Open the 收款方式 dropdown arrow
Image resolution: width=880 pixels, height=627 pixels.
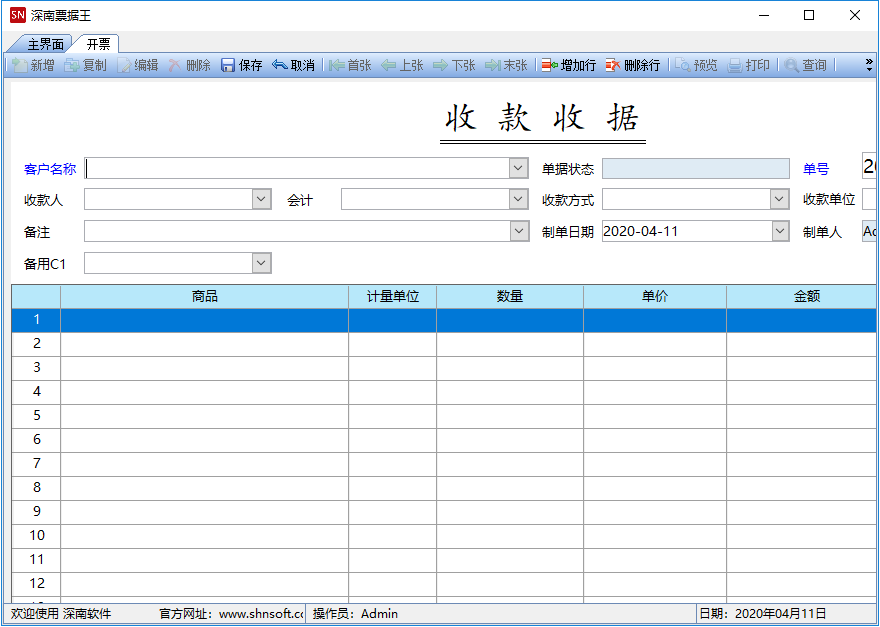click(x=779, y=199)
